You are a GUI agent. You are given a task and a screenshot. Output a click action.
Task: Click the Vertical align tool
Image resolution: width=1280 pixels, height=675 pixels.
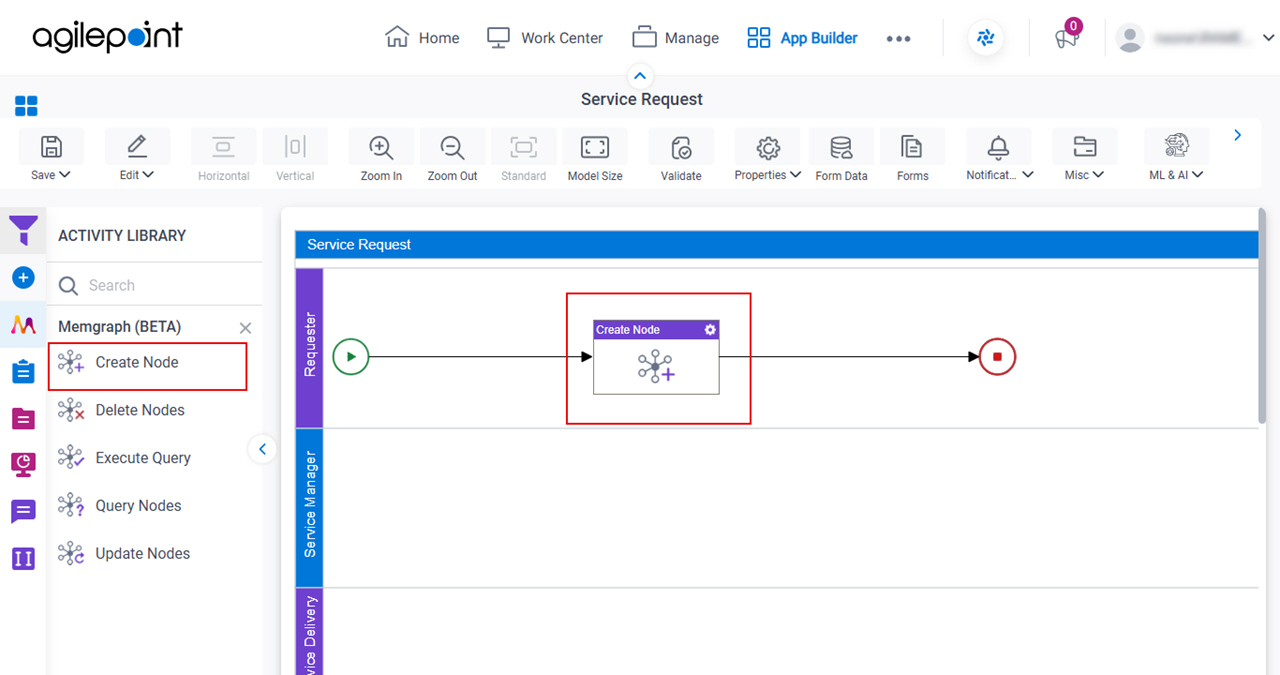295,157
